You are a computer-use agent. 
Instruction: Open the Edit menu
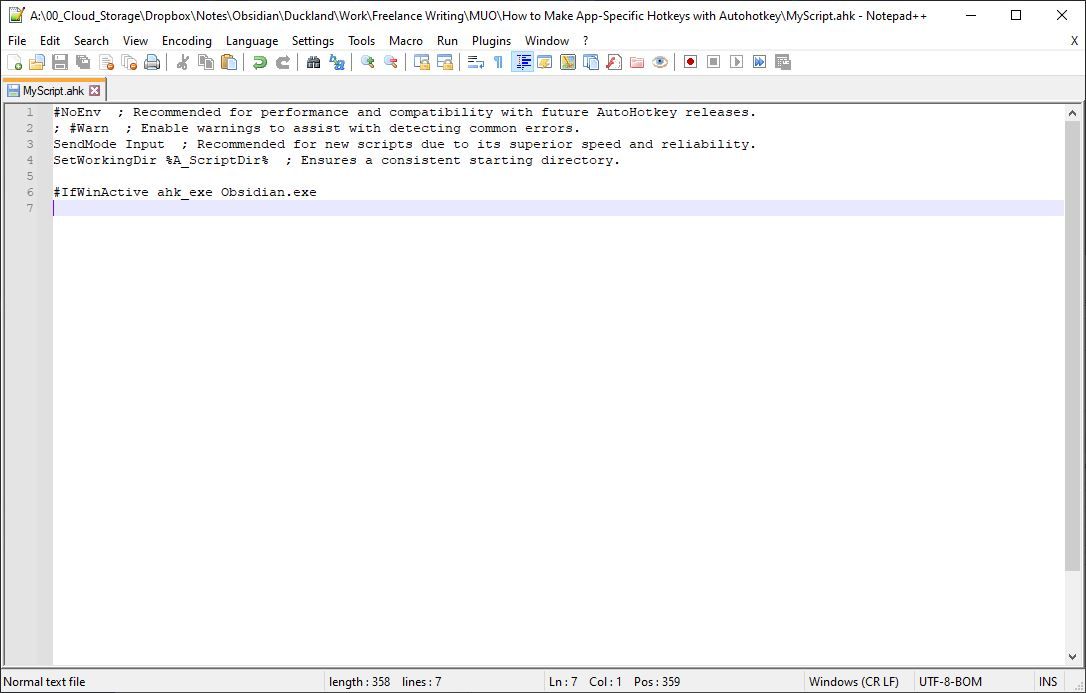click(x=50, y=41)
